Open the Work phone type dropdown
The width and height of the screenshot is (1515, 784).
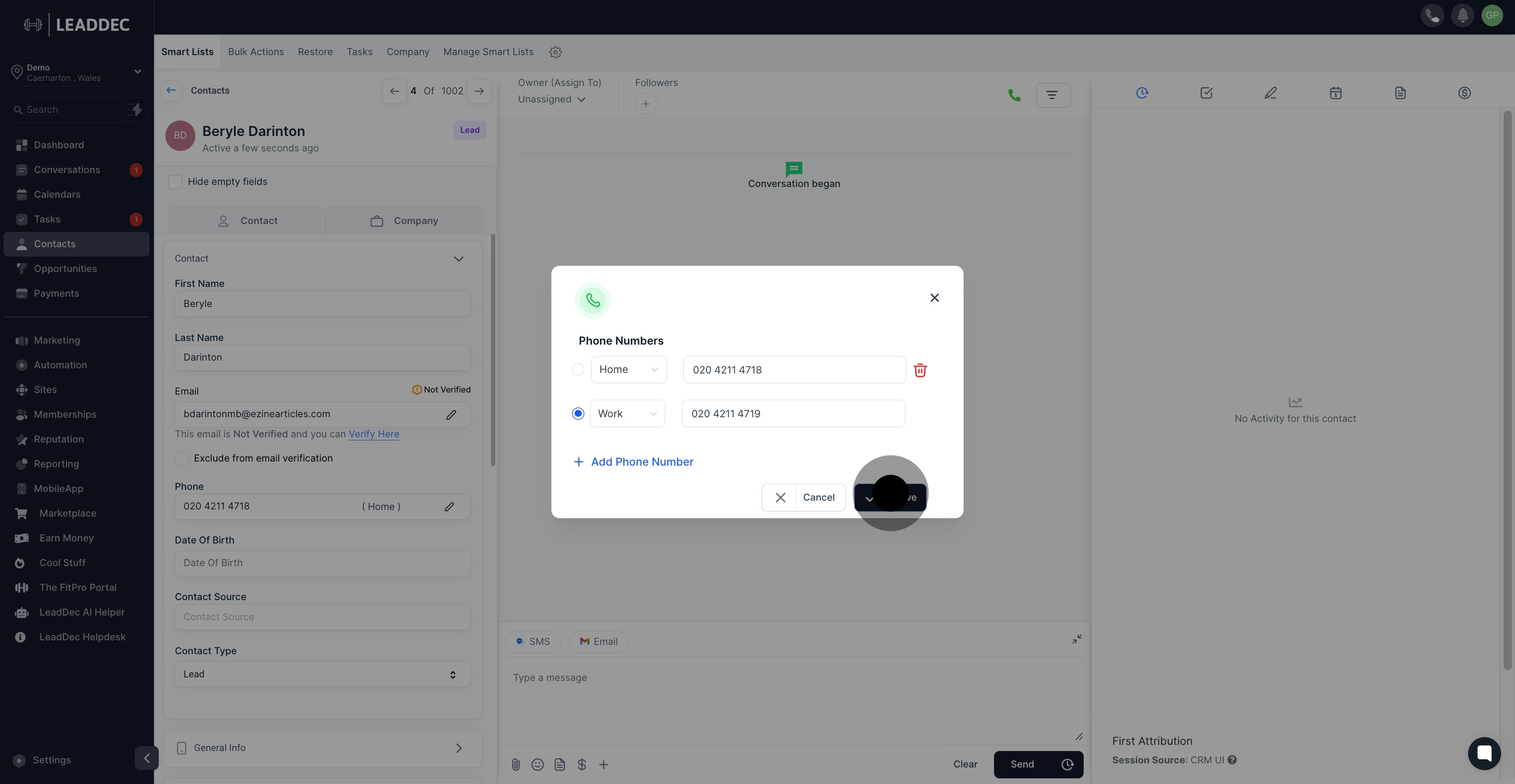[627, 414]
